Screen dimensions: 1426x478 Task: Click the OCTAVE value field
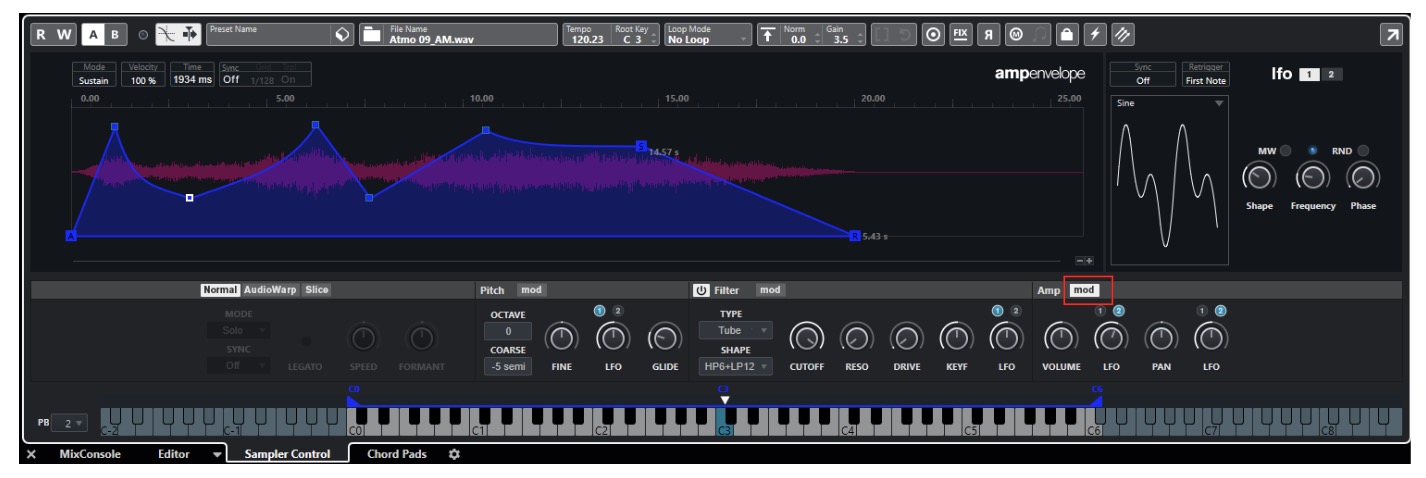point(508,330)
